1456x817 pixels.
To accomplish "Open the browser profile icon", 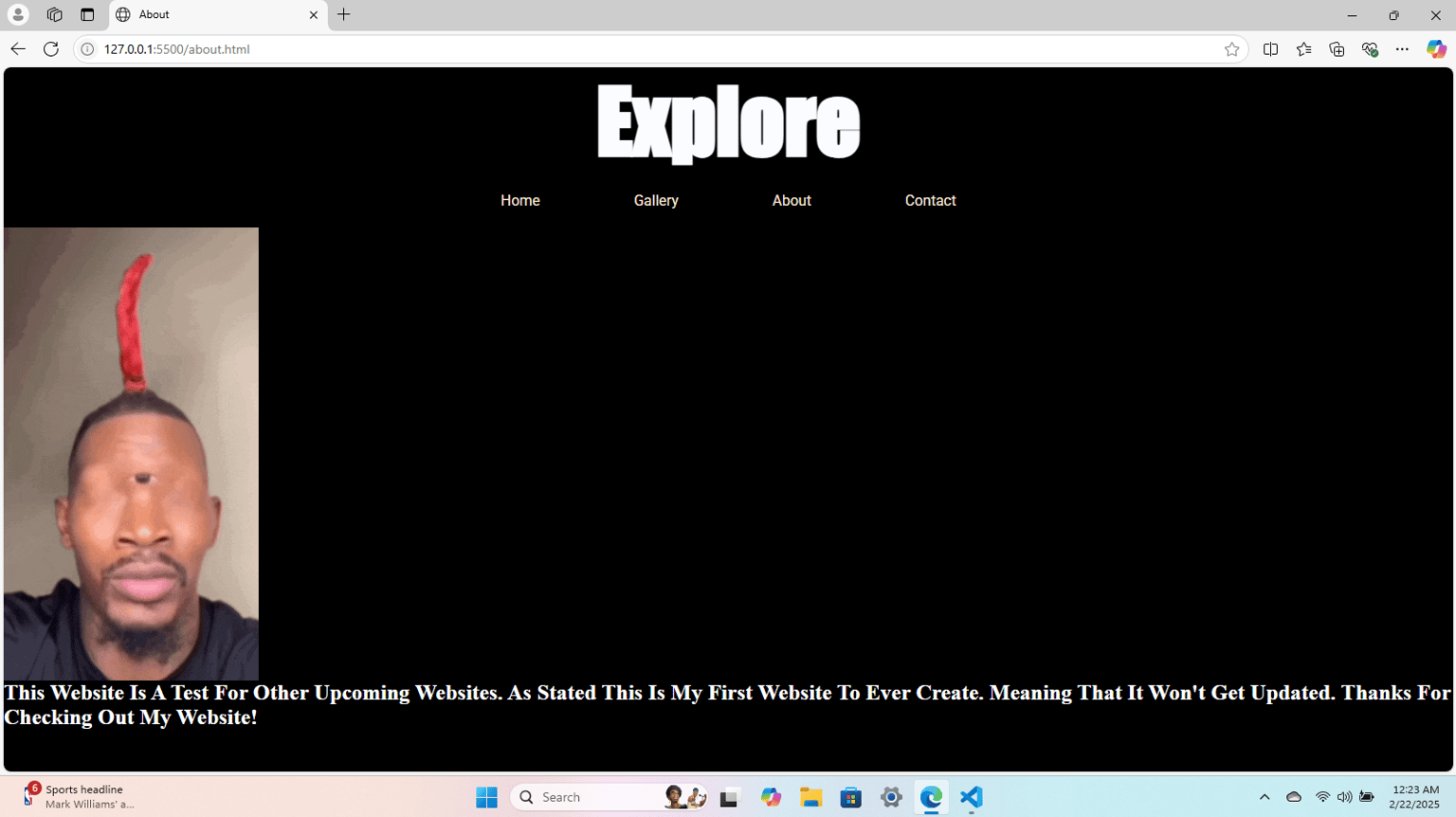I will click(x=18, y=15).
